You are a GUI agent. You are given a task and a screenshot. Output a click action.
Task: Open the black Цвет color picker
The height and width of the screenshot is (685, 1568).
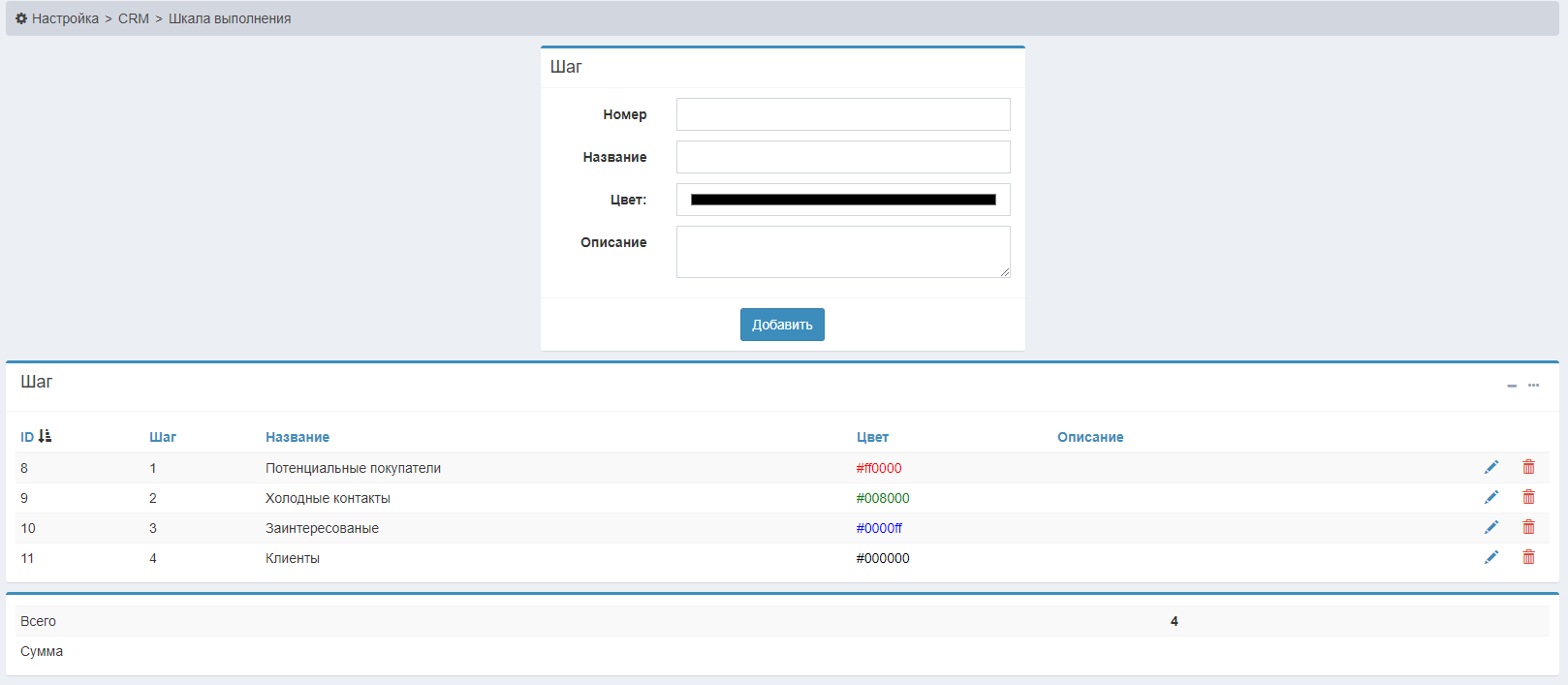[x=843, y=200]
